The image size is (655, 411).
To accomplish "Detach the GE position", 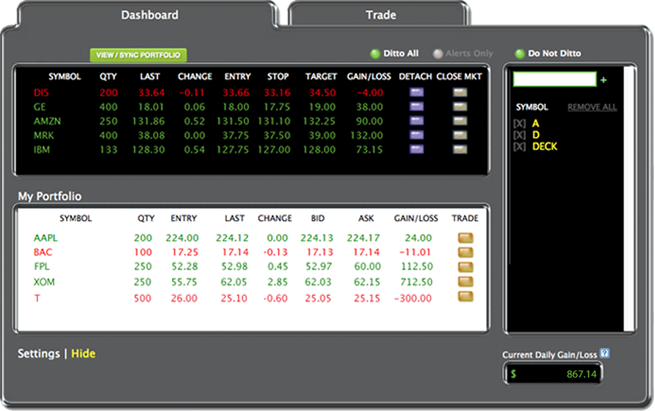I will tap(416, 107).
